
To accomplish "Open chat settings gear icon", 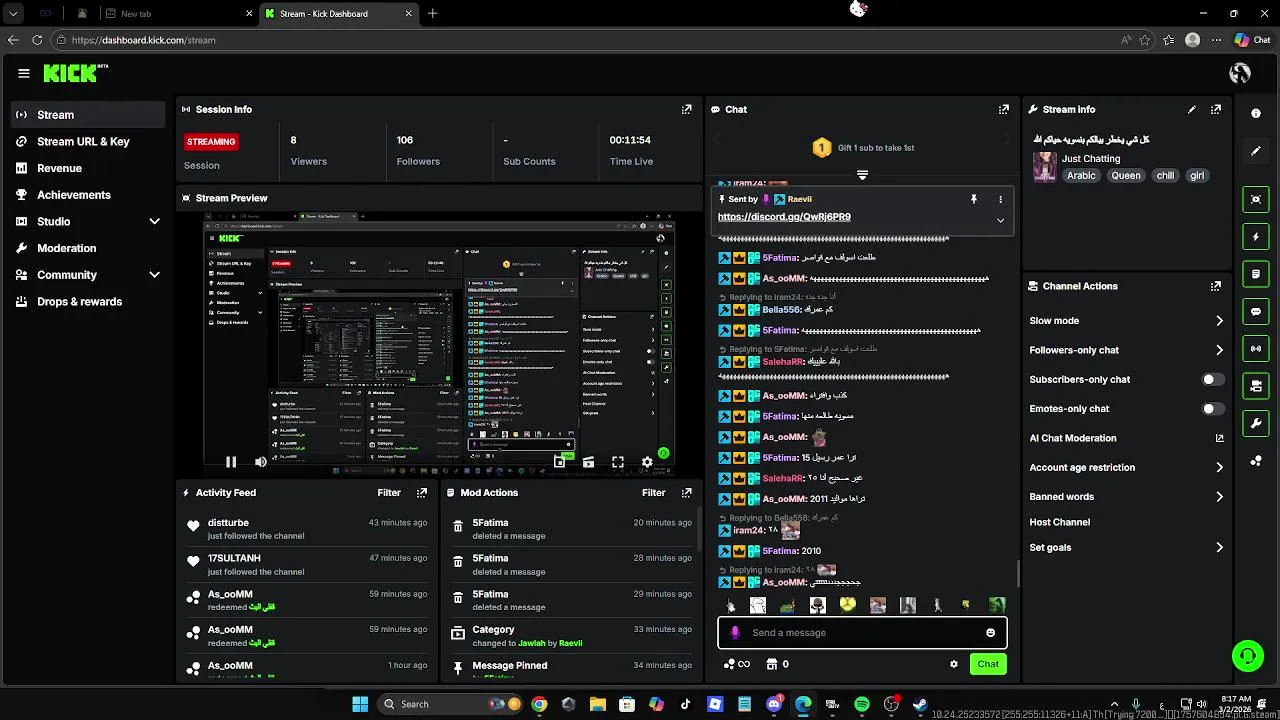I will coord(954,664).
